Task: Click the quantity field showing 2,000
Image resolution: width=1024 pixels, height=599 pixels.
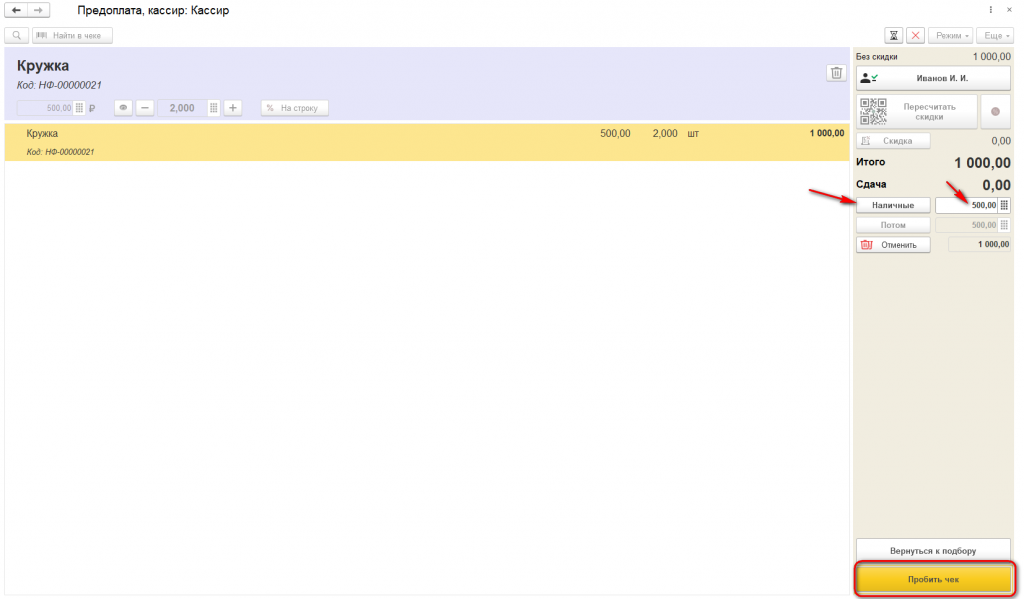Action: pos(182,108)
